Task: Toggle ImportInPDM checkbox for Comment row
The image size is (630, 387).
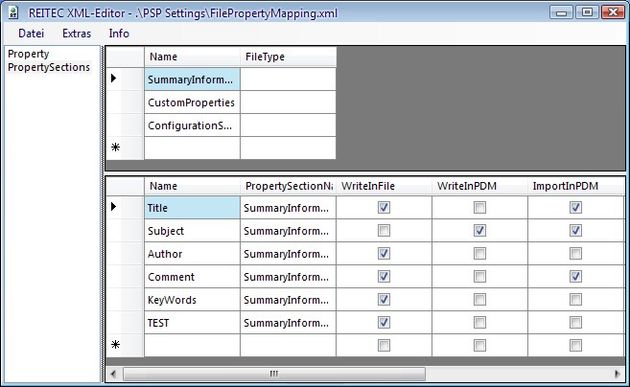Action: [x=575, y=276]
